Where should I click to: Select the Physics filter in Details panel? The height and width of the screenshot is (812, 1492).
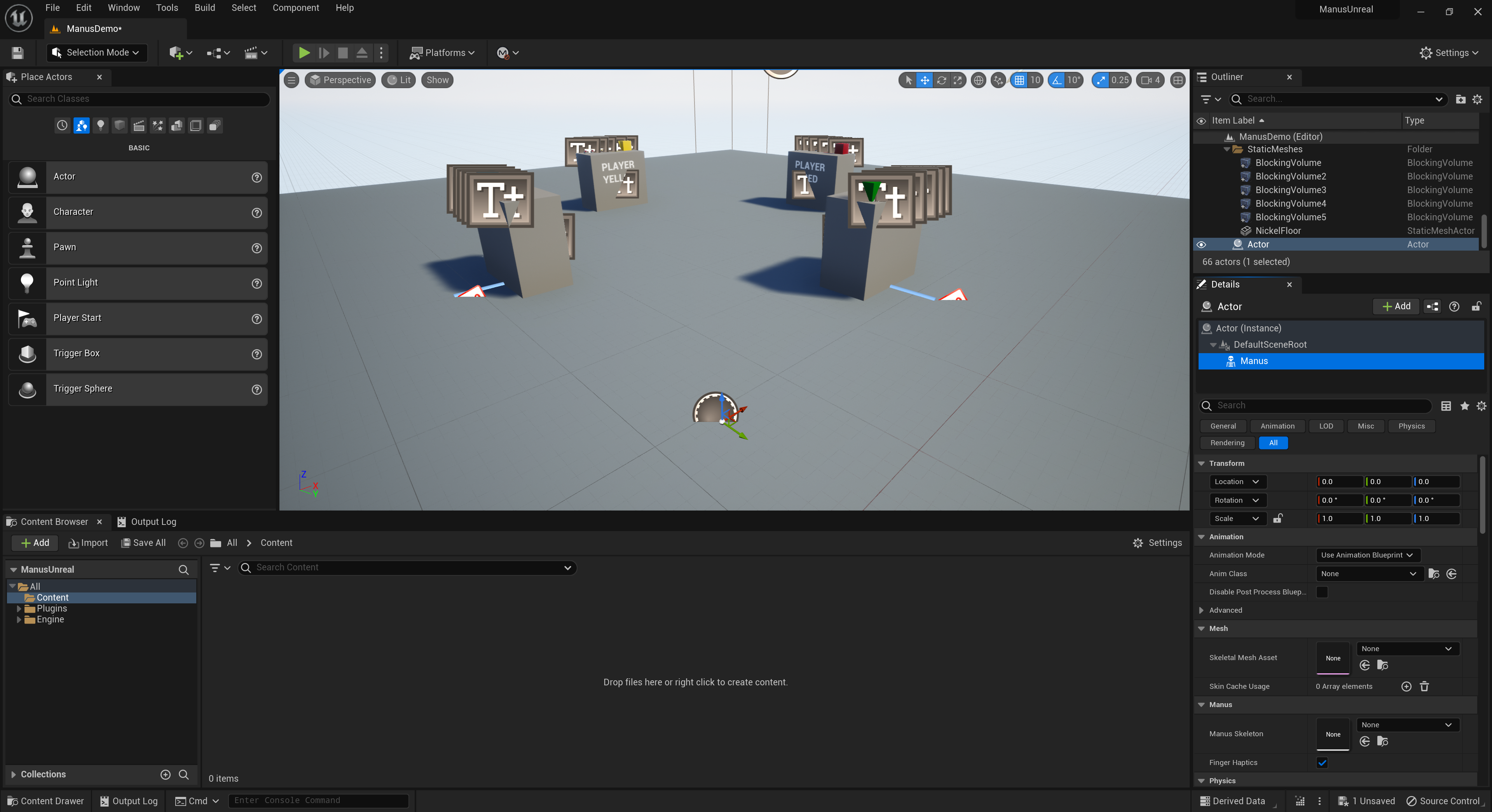(1411, 426)
